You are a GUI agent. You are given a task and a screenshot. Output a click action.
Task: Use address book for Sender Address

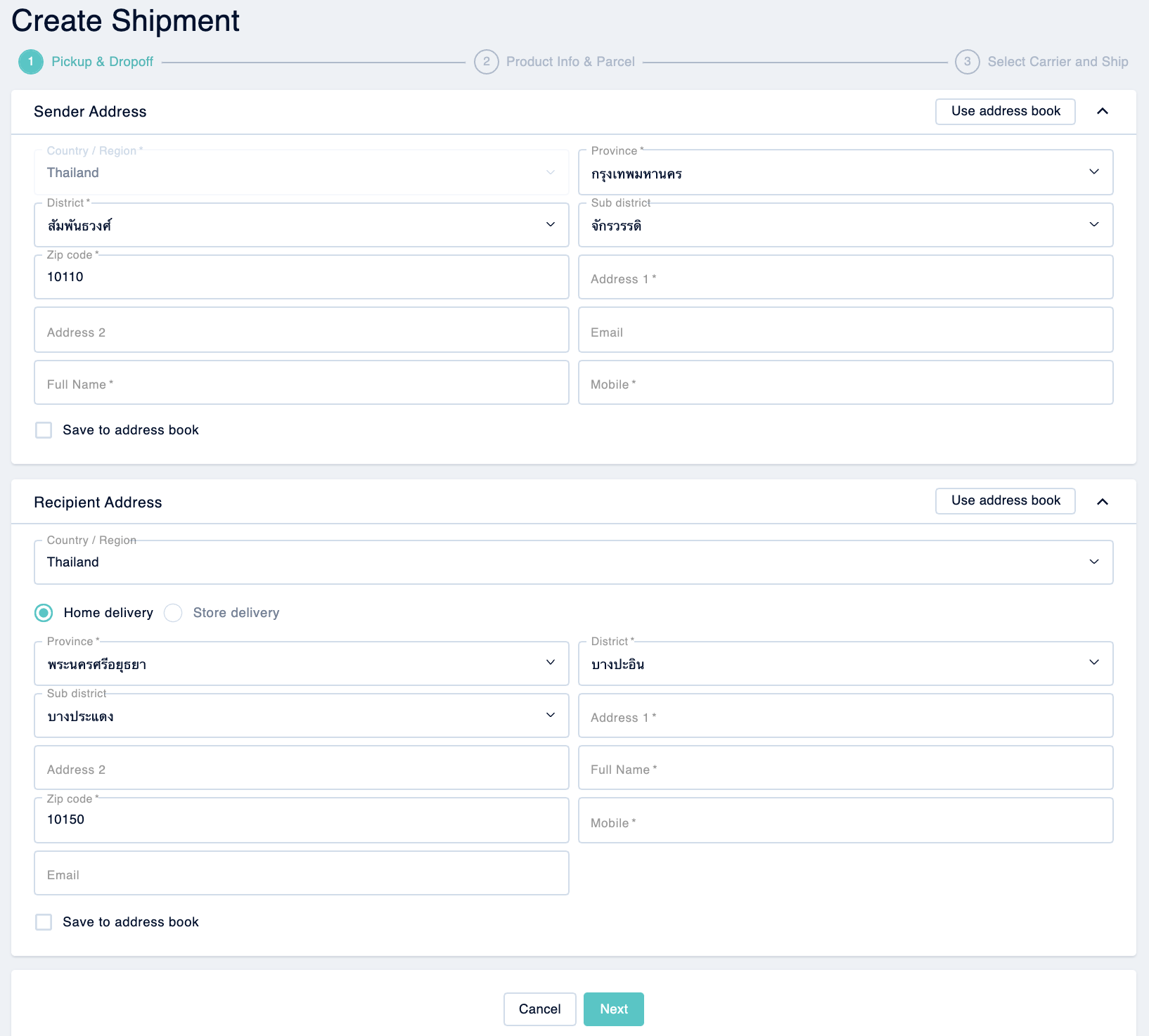(x=1006, y=111)
